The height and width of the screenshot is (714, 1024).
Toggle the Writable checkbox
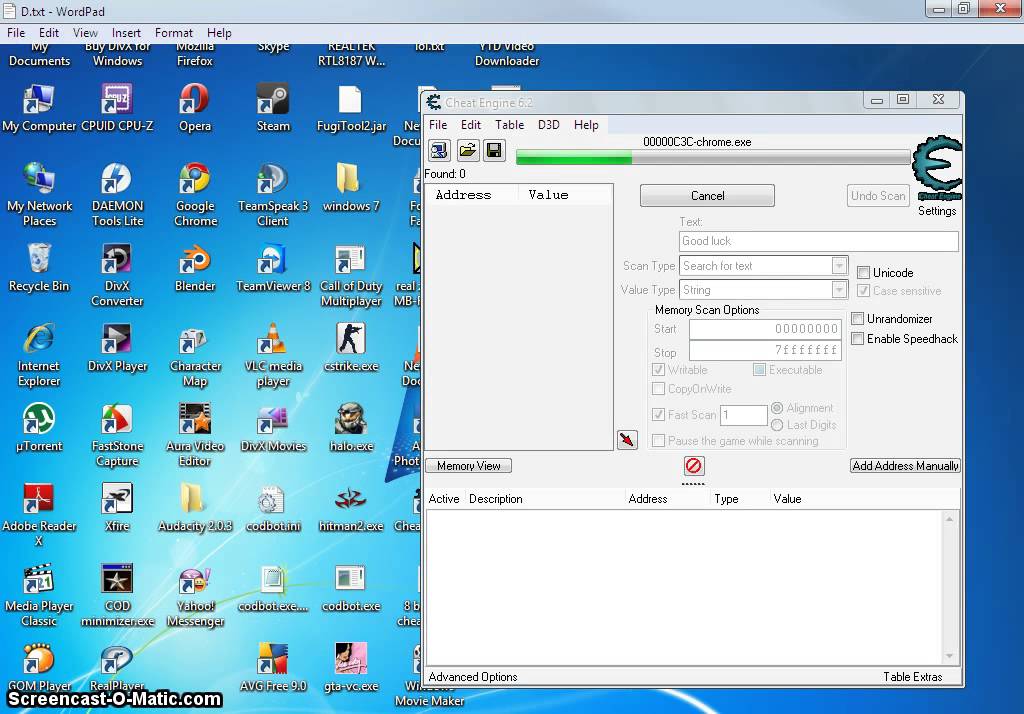point(658,370)
